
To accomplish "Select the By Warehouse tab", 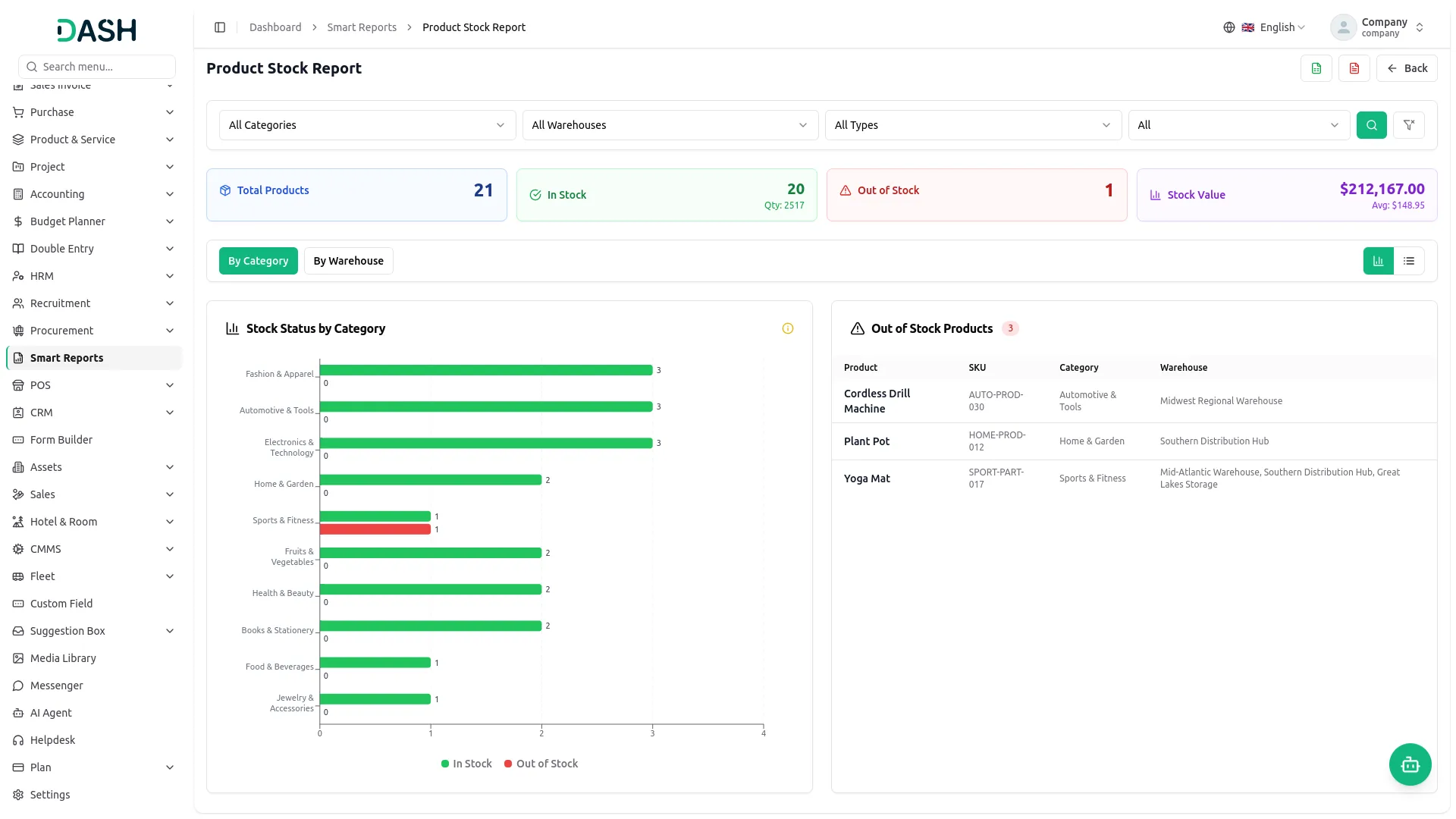I will tap(349, 261).
